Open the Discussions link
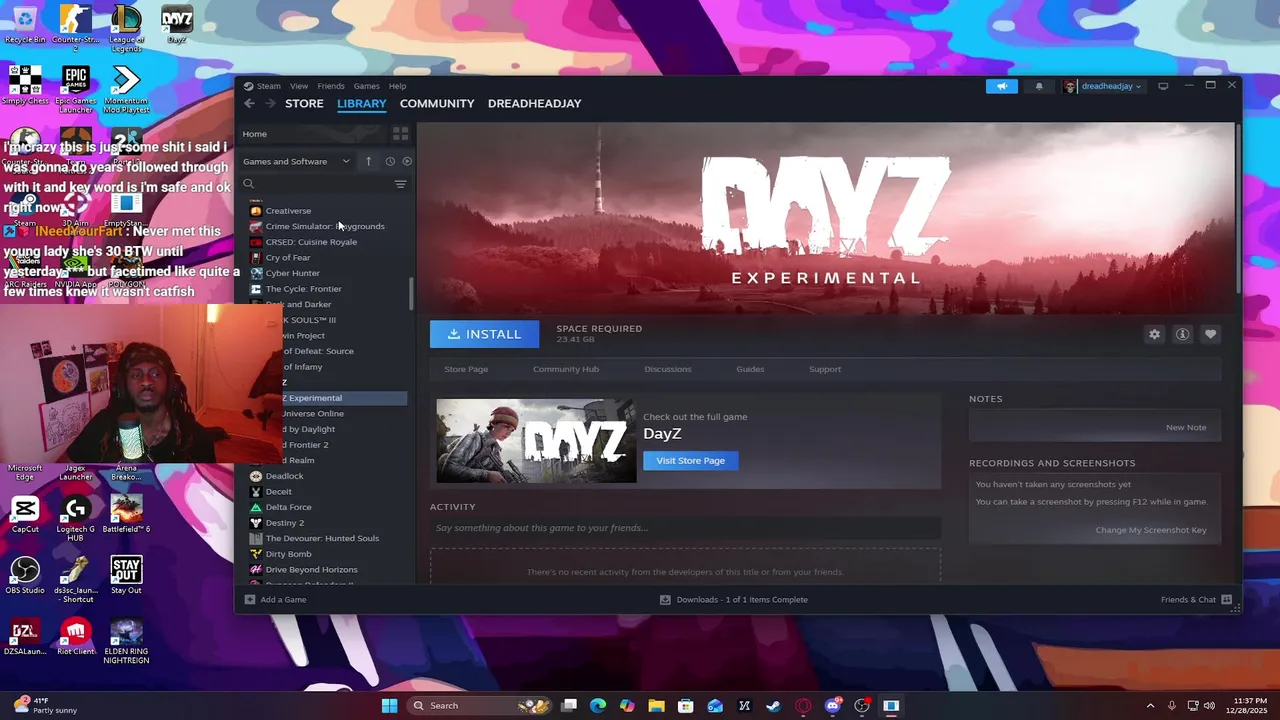Image resolution: width=1280 pixels, height=720 pixels. pos(668,369)
